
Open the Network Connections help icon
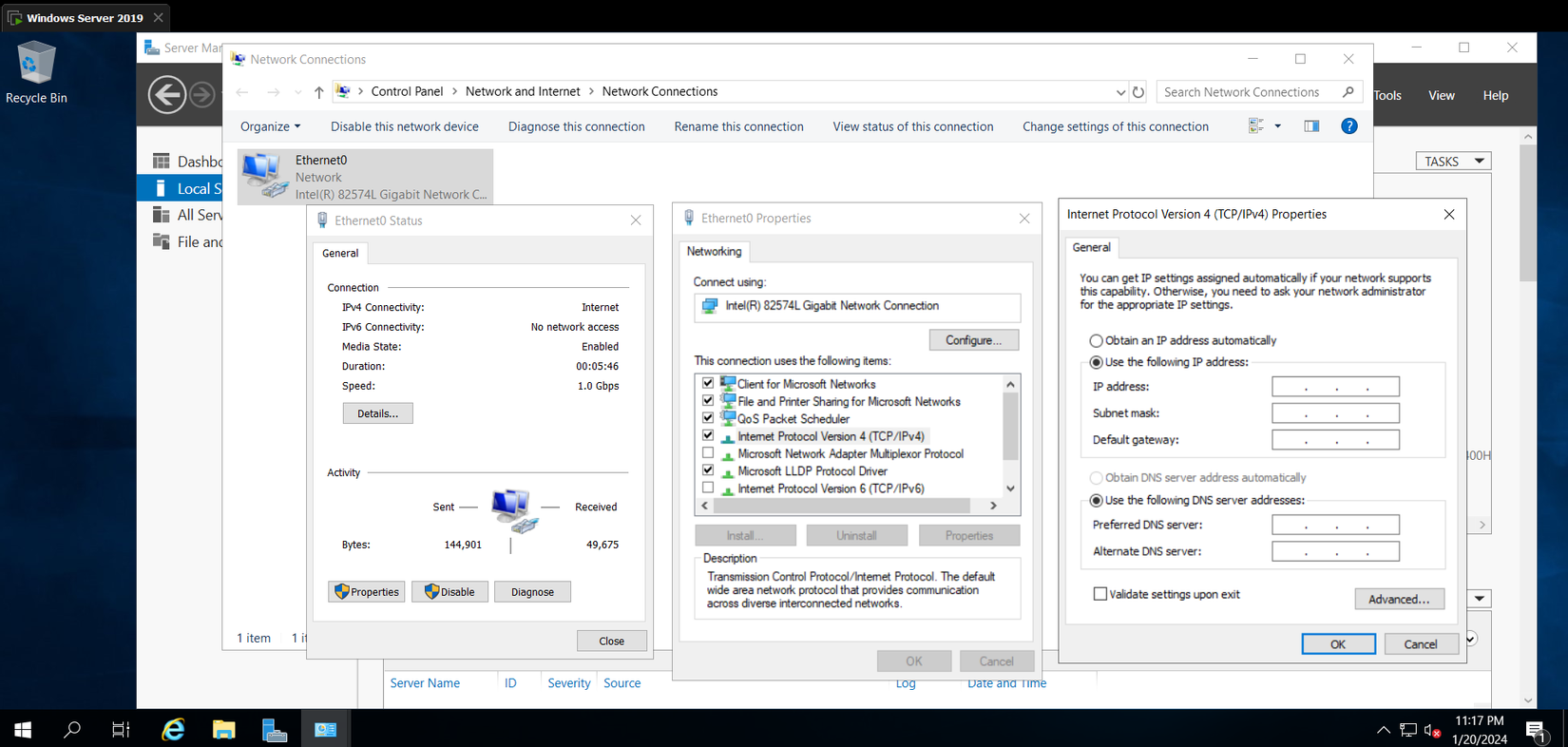(1348, 126)
